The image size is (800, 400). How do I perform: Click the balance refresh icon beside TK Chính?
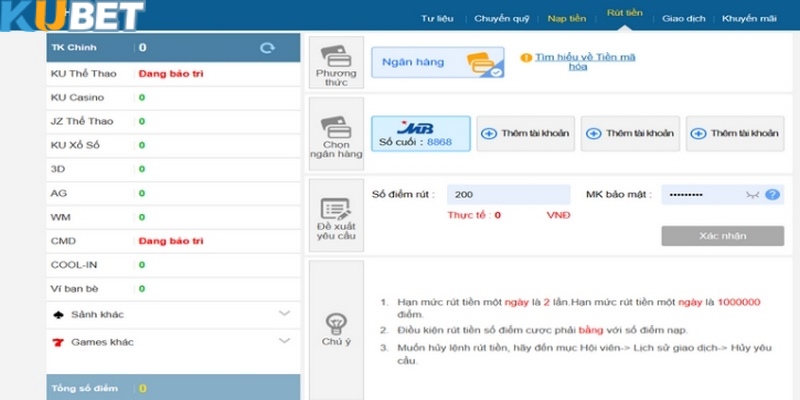coord(267,47)
